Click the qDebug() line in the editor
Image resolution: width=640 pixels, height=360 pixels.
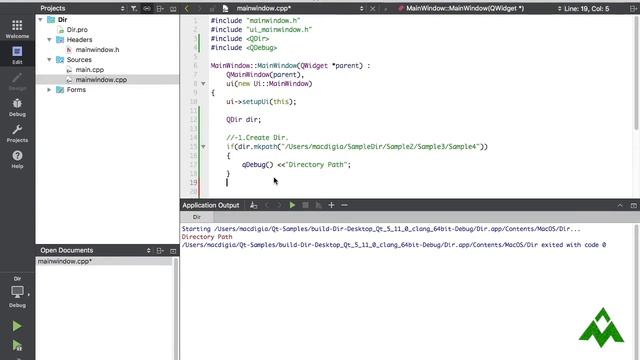[296, 164]
